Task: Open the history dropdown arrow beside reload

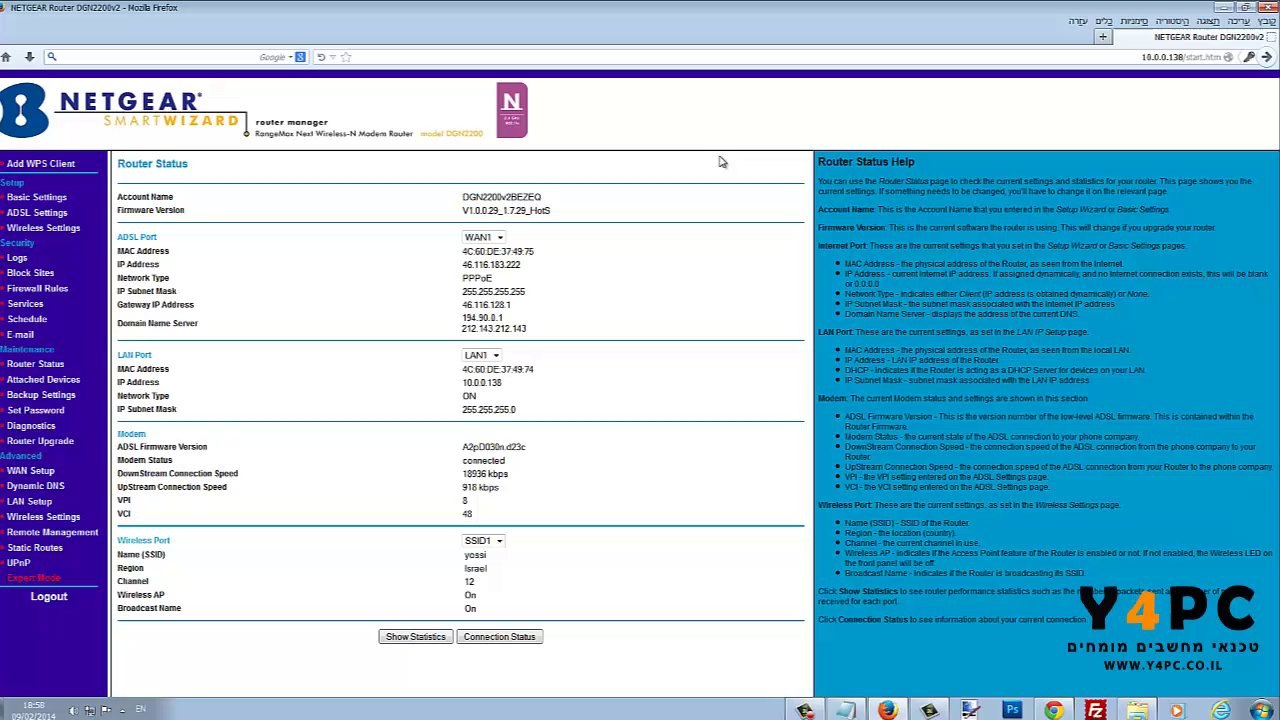Action: (x=333, y=57)
